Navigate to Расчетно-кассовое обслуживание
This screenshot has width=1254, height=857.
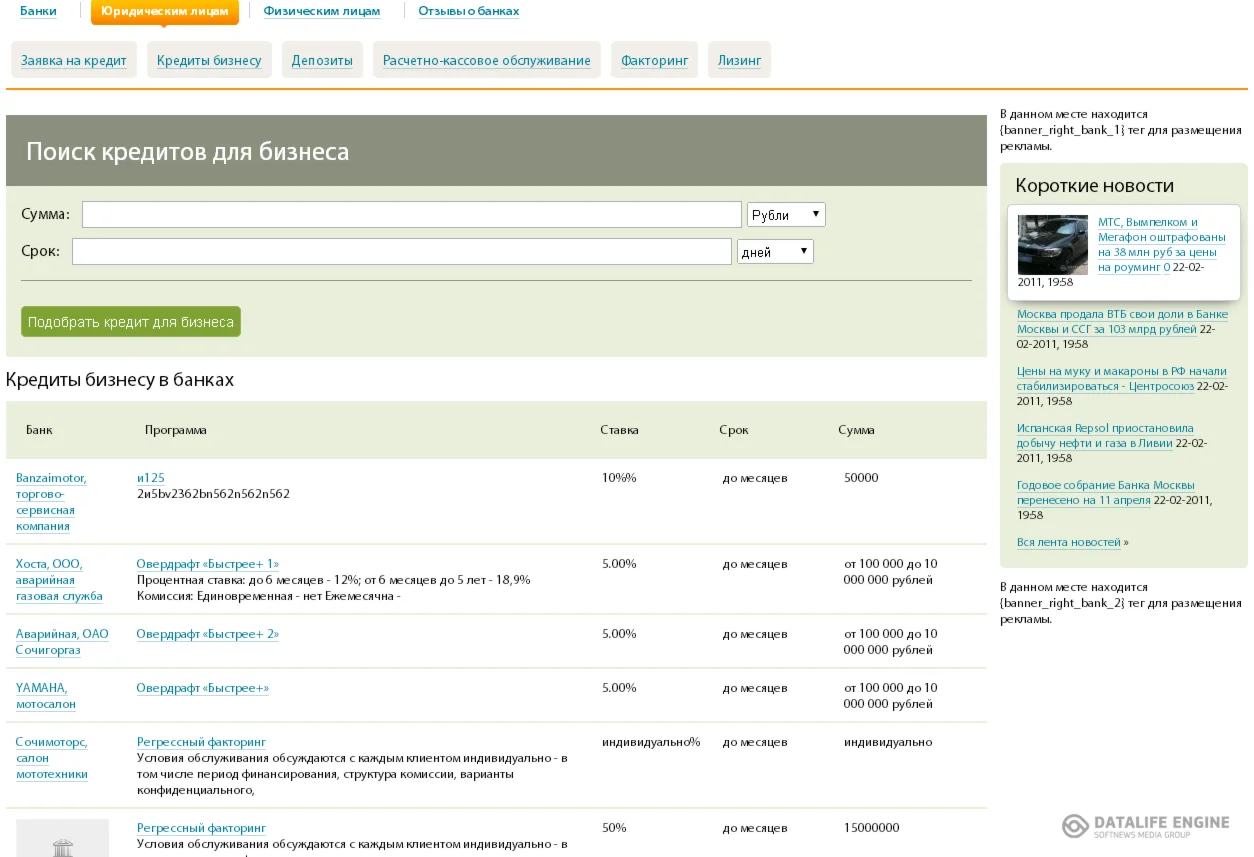487,60
